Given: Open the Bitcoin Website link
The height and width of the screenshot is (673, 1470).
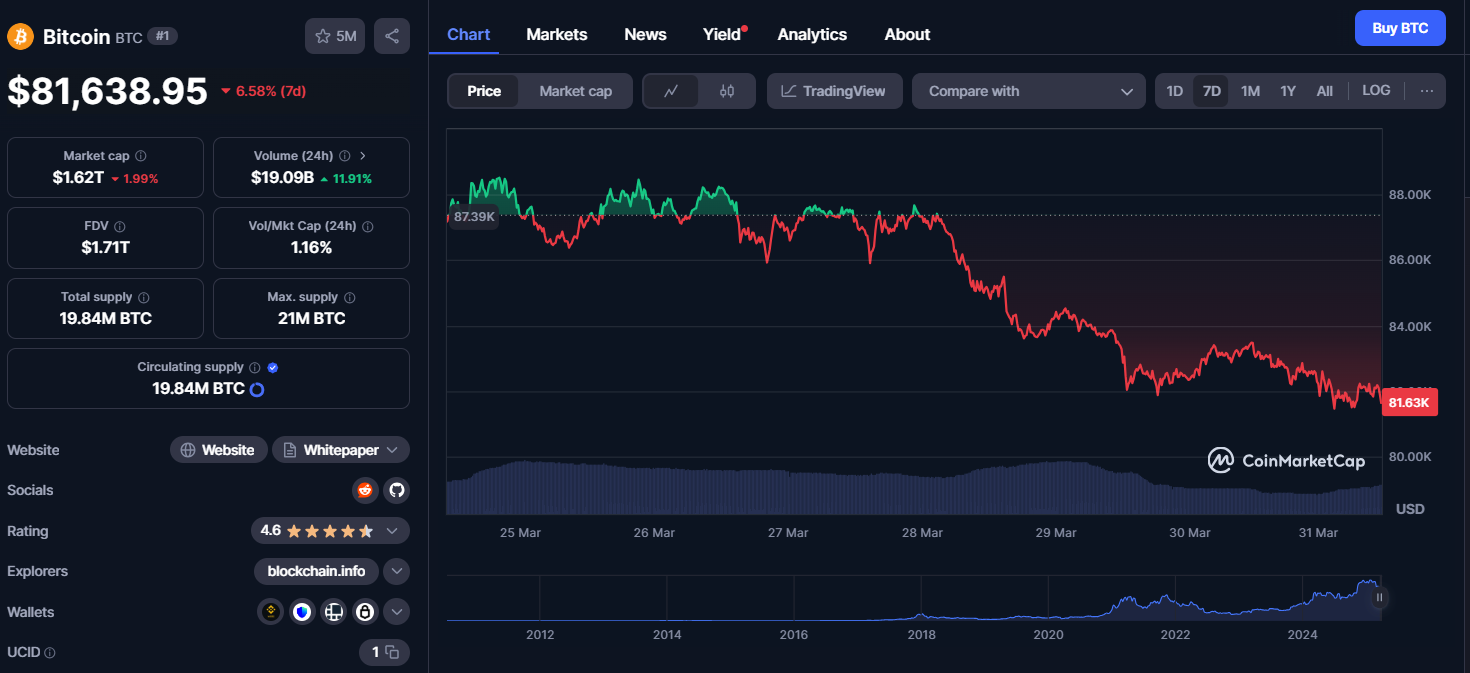Looking at the screenshot, I should point(218,450).
